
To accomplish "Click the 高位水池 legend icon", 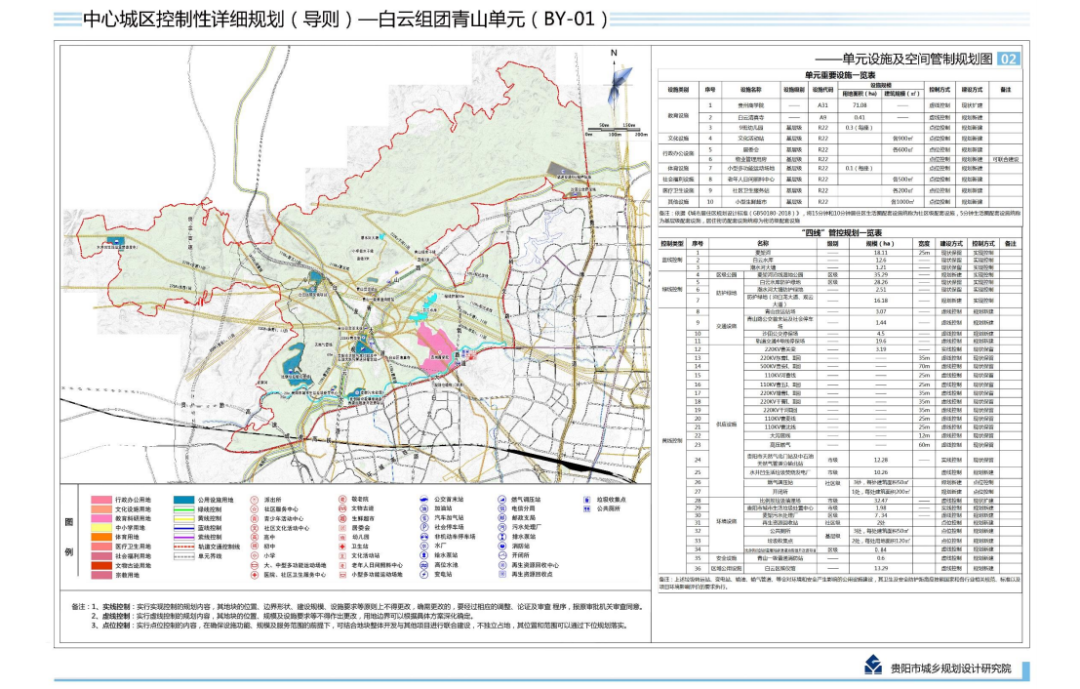I will click(425, 564).
